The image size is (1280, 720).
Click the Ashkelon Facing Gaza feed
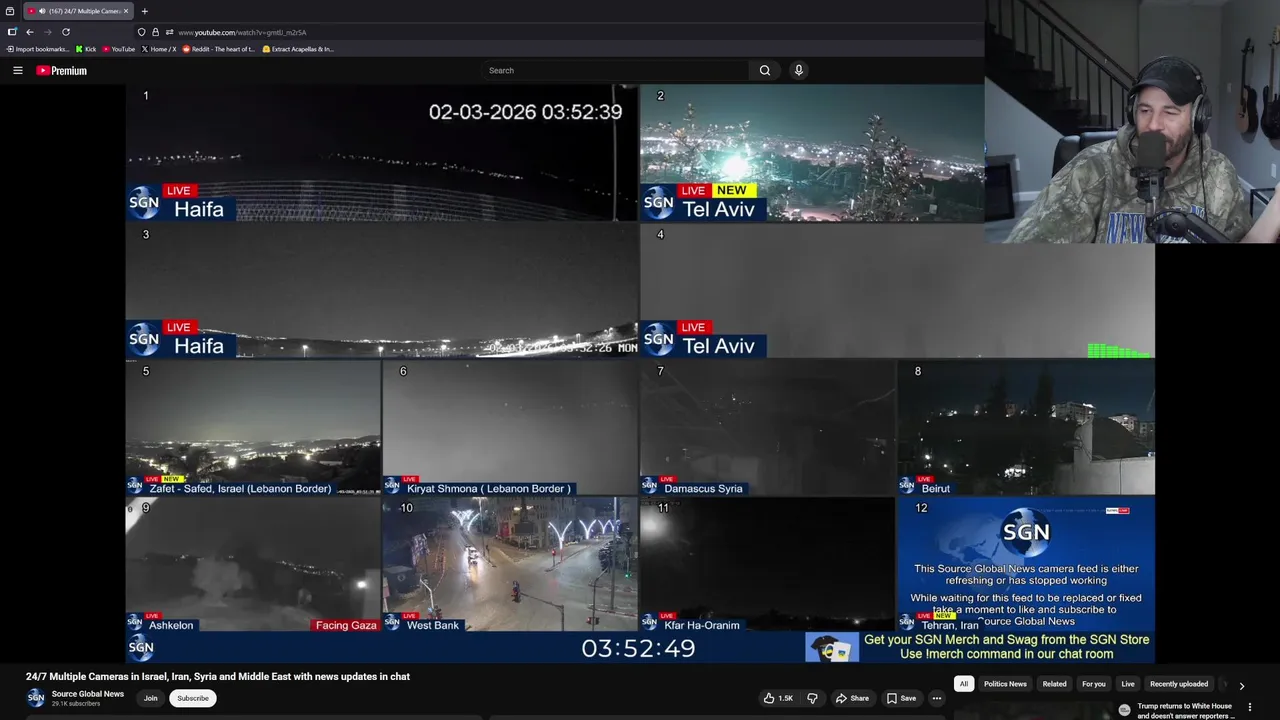(253, 565)
